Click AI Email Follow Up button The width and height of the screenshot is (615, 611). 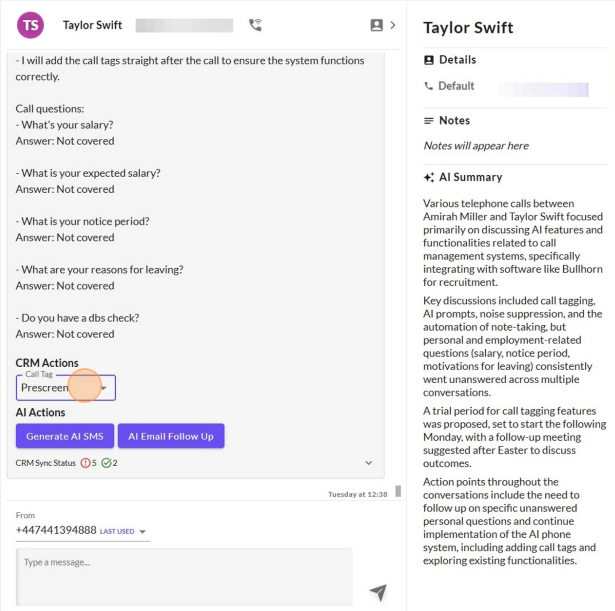point(171,436)
